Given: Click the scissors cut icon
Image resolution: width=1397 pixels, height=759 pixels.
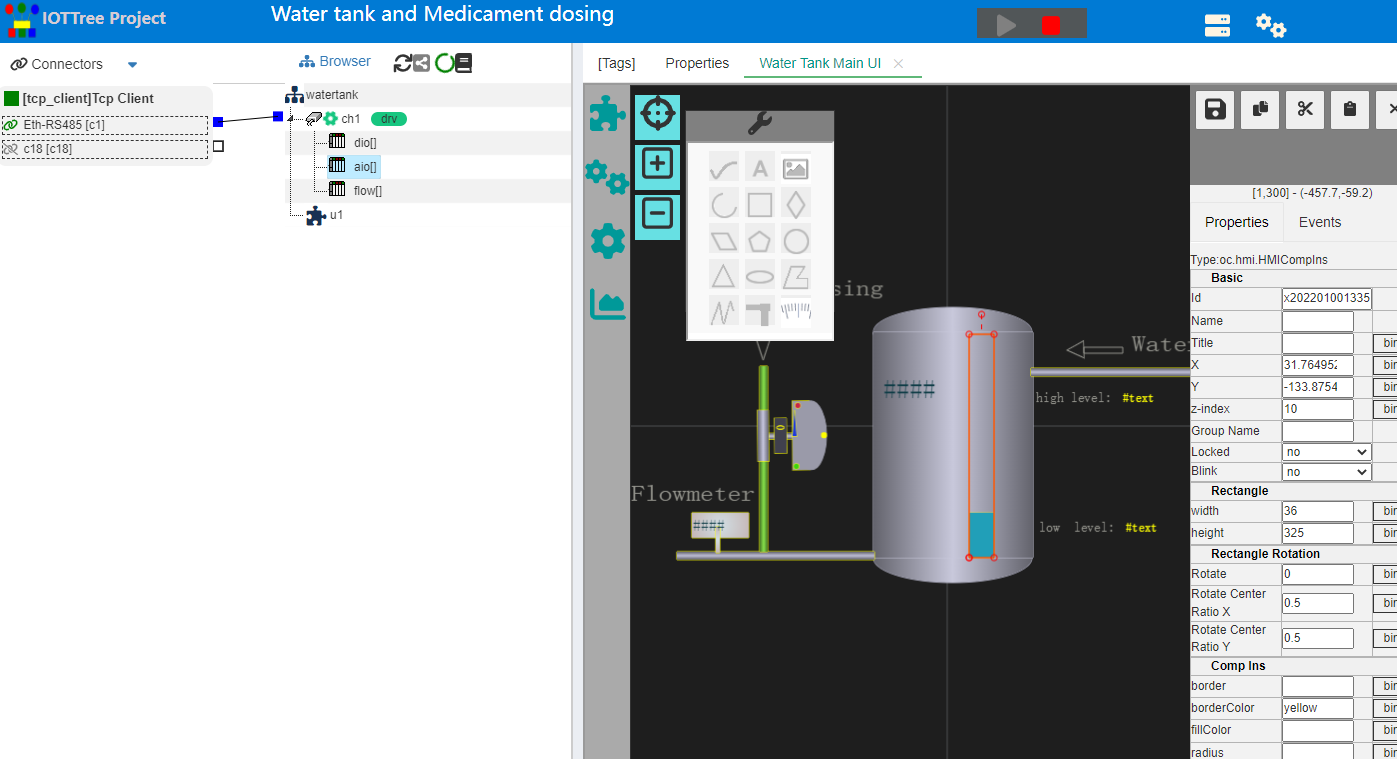Looking at the screenshot, I should tap(1305, 109).
